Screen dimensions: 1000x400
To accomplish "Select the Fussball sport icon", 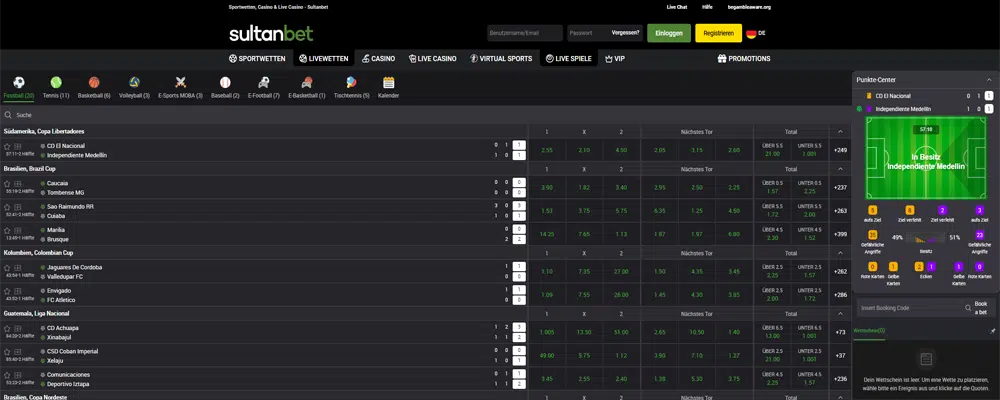I will click(19, 83).
